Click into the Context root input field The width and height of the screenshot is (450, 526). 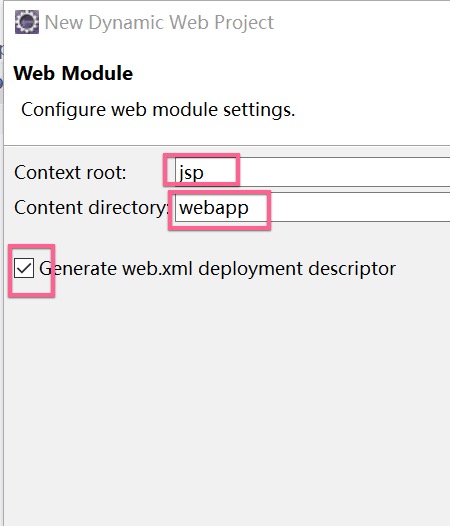[312, 171]
